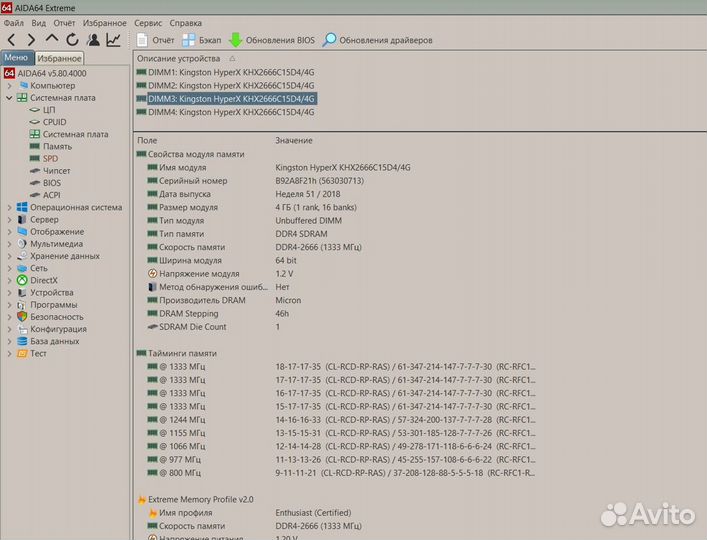Collapse the Системная плата tree node

(x=9, y=98)
